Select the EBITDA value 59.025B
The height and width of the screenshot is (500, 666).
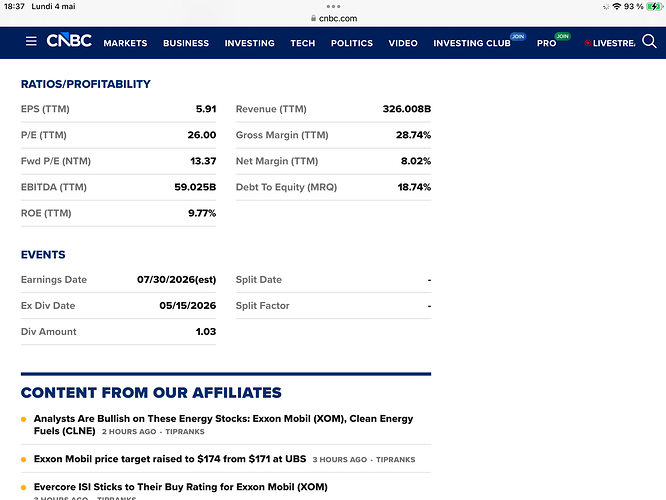pyautogui.click(x=195, y=187)
